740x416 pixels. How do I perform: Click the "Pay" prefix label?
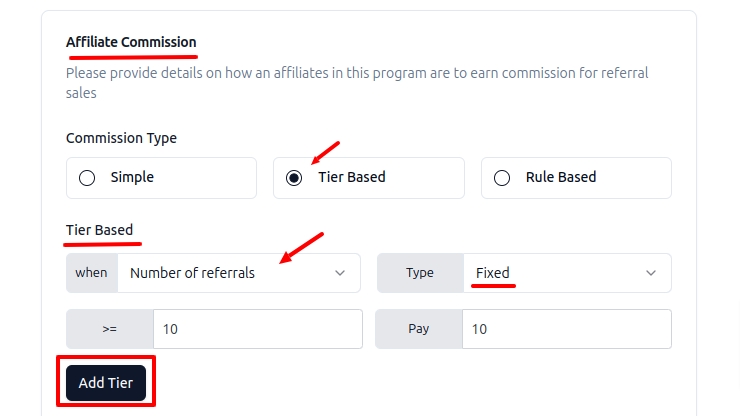pyautogui.click(x=419, y=329)
